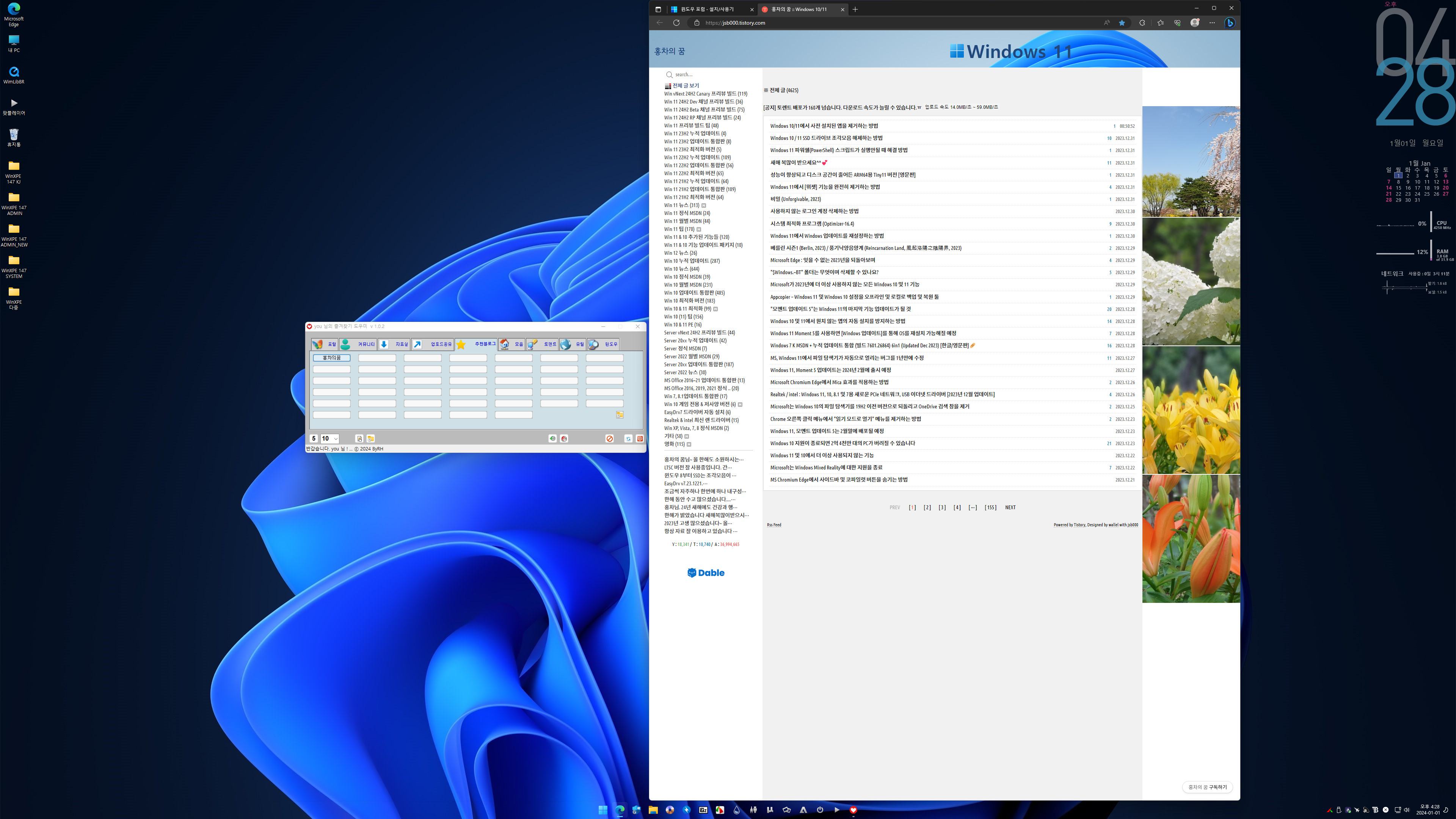The height and width of the screenshot is (819, 1456).
Task: Click the white hydrangea sidebar image
Action: (x=1191, y=281)
